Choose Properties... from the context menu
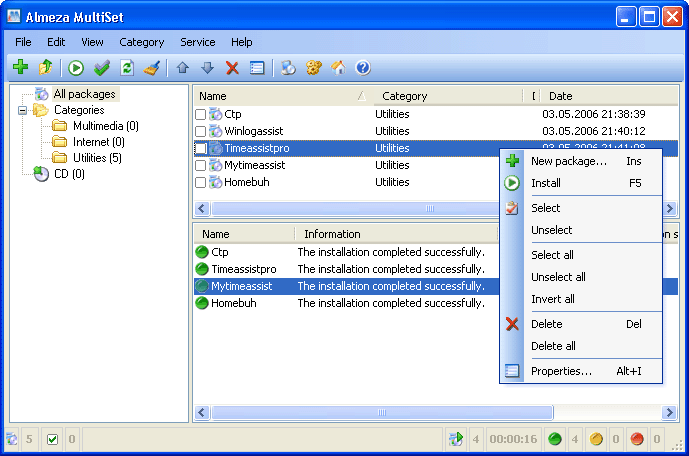 pos(561,371)
